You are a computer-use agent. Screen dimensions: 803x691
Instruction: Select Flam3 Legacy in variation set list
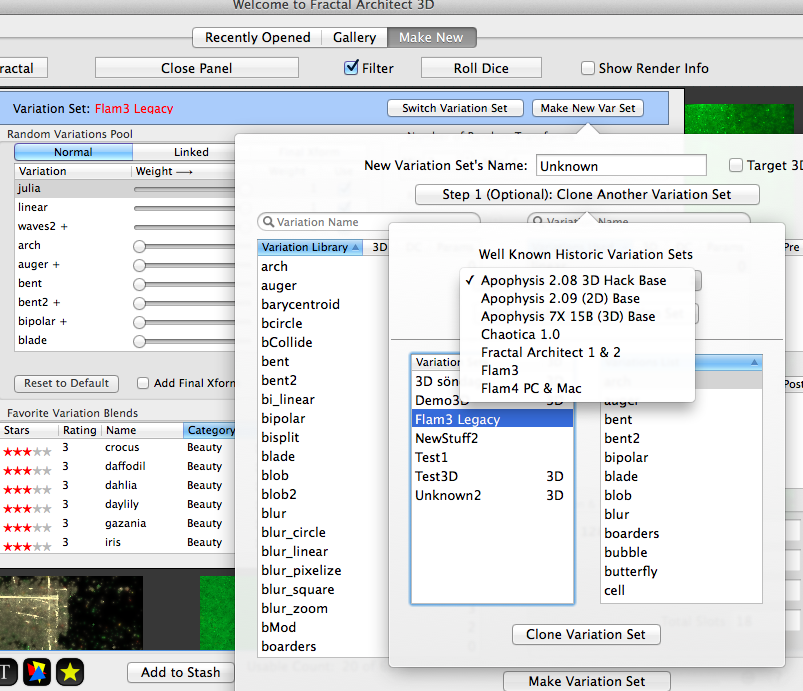pyautogui.click(x=493, y=419)
